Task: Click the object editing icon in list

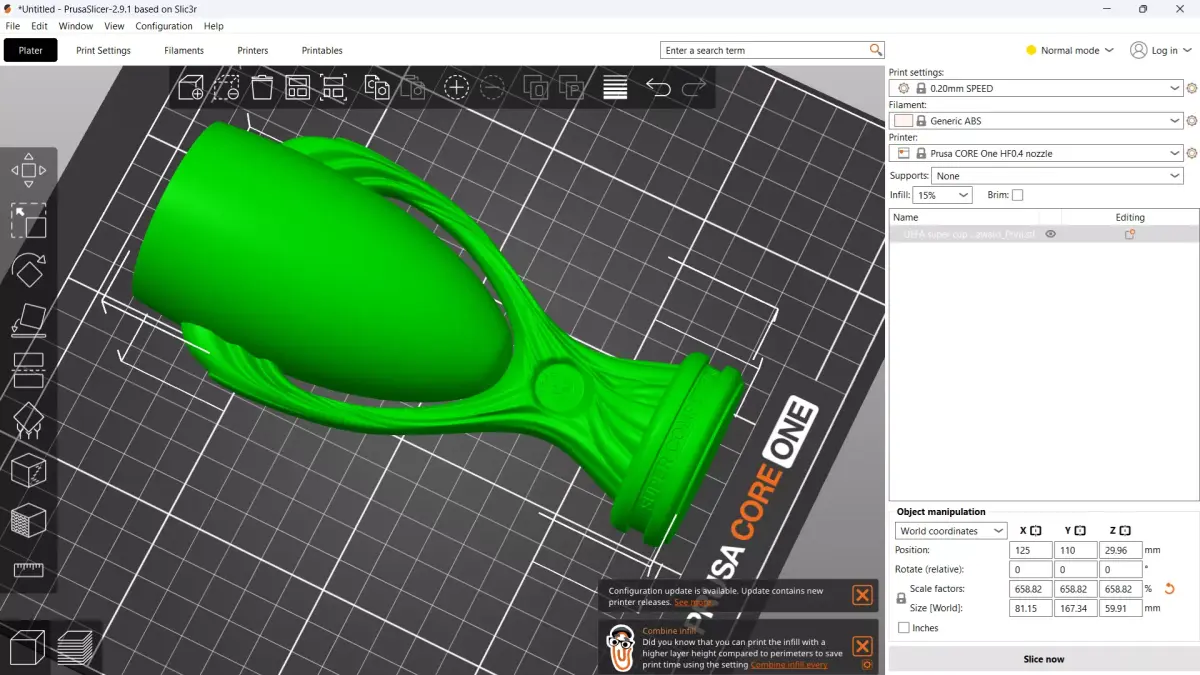Action: [x=1130, y=234]
